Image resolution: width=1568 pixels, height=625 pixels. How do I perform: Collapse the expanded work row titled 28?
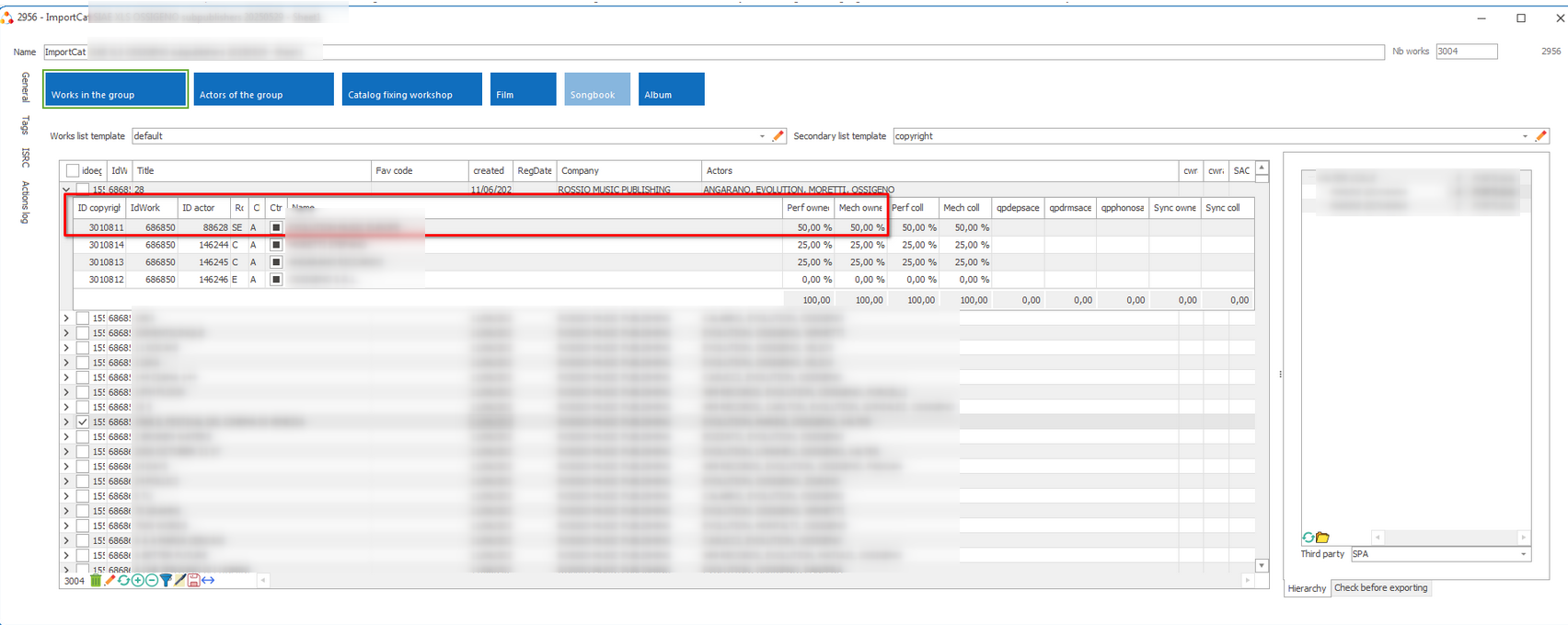click(x=66, y=190)
